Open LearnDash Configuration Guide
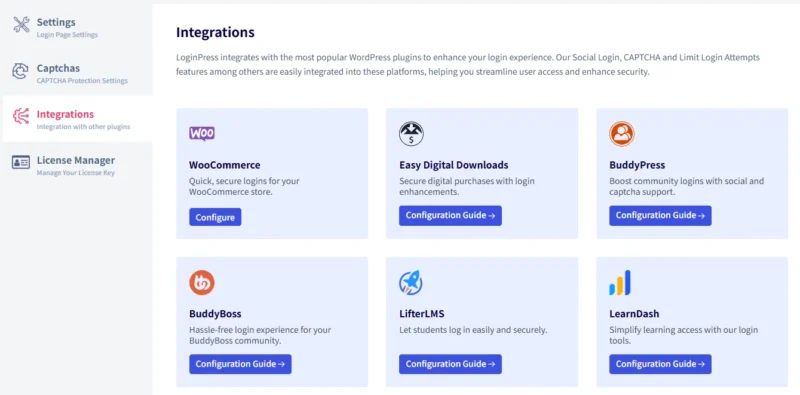This screenshot has width=800, height=395. point(660,364)
